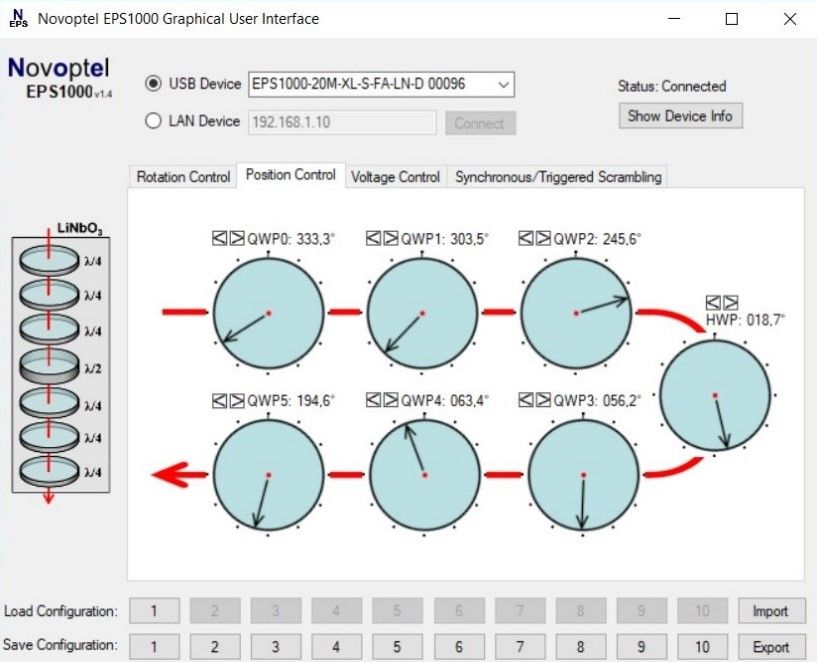817x662 pixels.
Task: Click the Novoptel EPS1000 logo
Action: pos(59,78)
